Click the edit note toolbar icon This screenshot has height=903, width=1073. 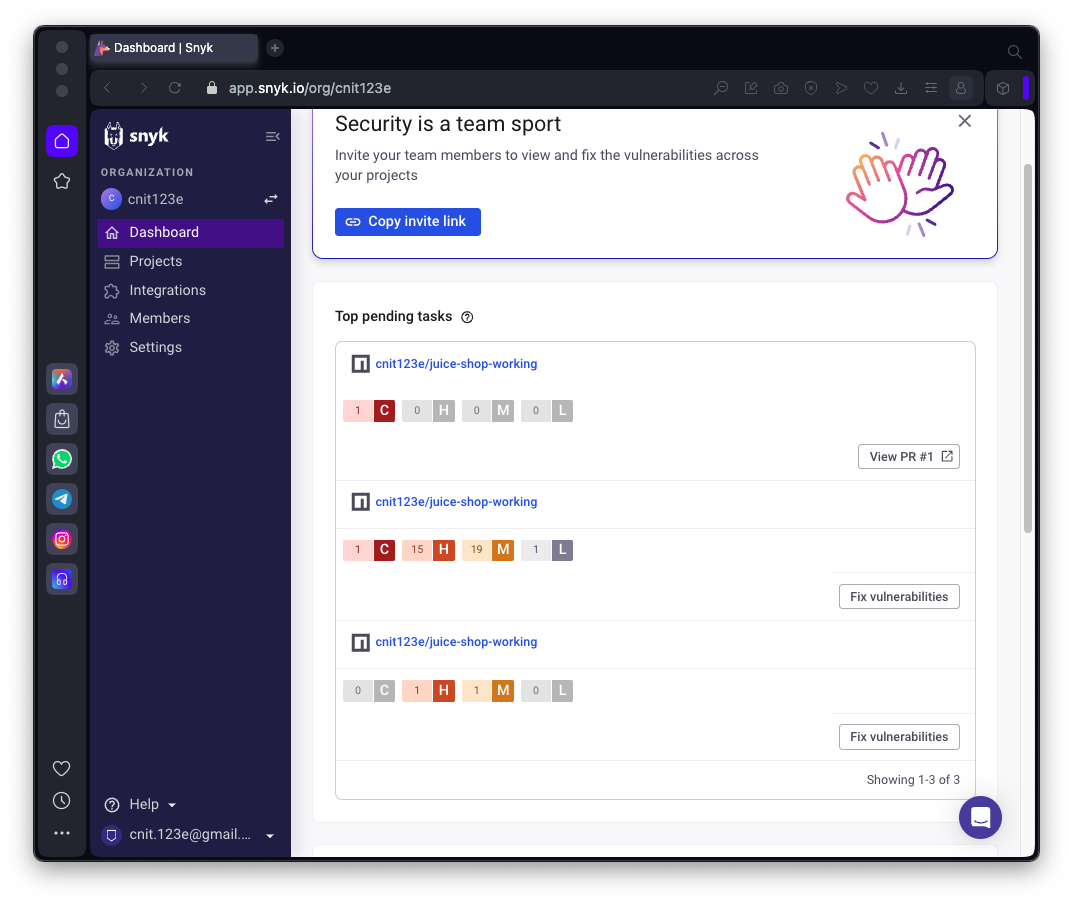751,88
